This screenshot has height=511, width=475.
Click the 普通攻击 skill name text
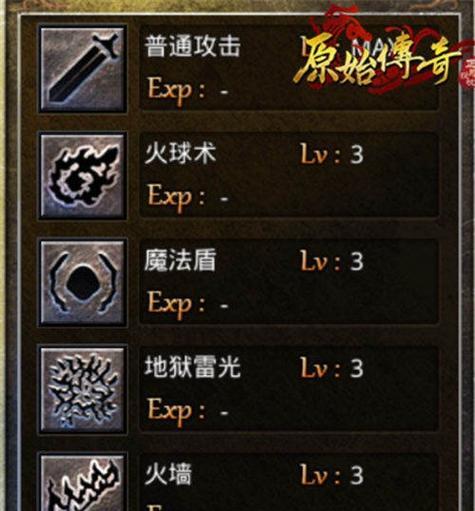tap(192, 46)
